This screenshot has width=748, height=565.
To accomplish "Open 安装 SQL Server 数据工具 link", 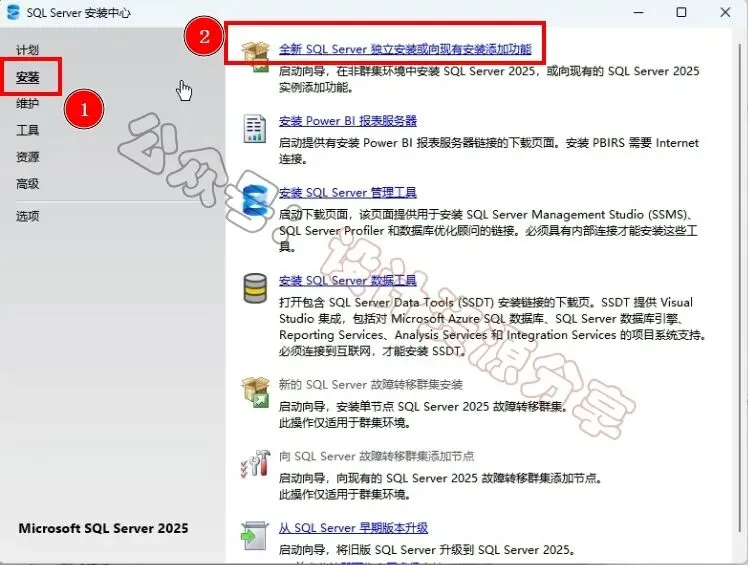I will point(348,280).
